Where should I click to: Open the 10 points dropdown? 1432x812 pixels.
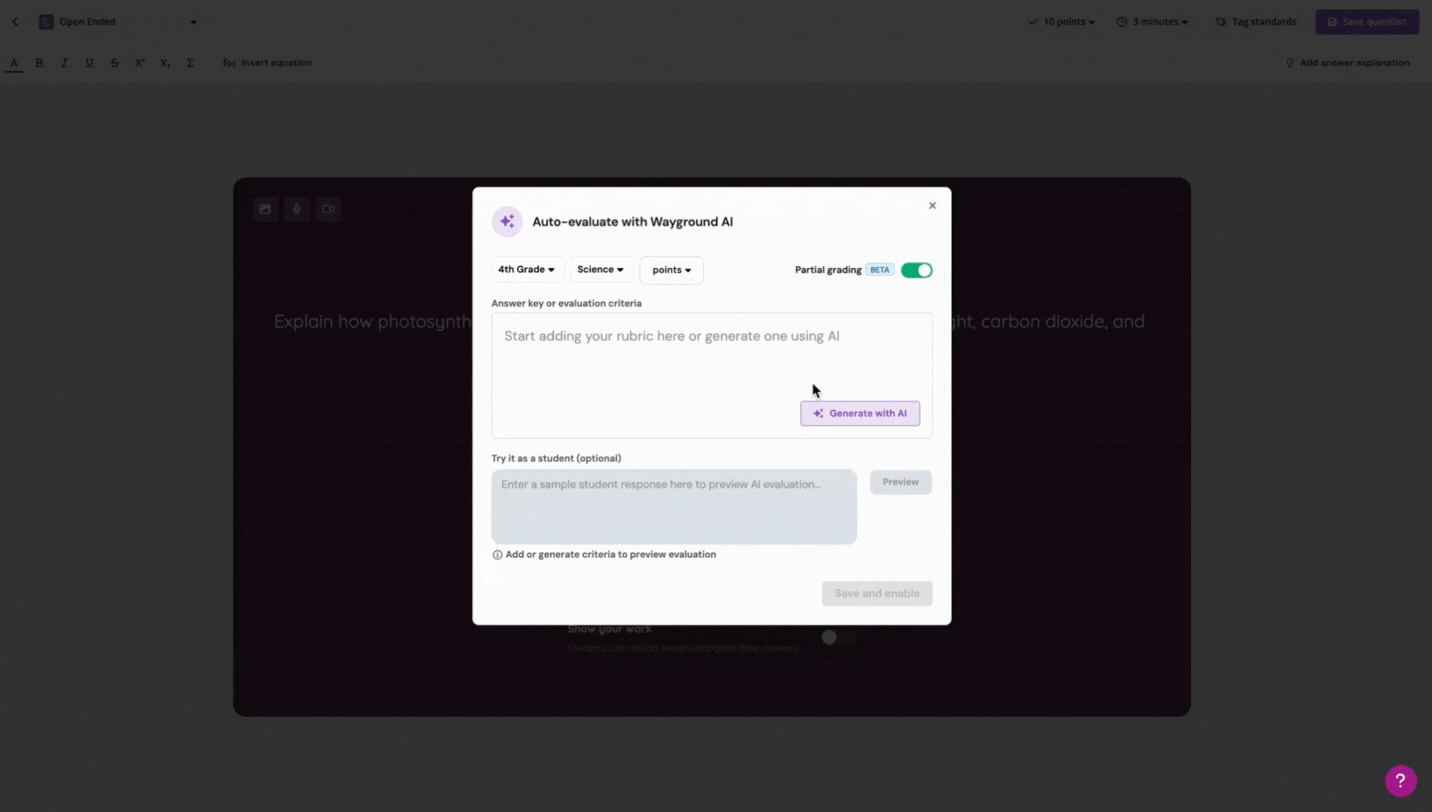pyautogui.click(x=1061, y=22)
